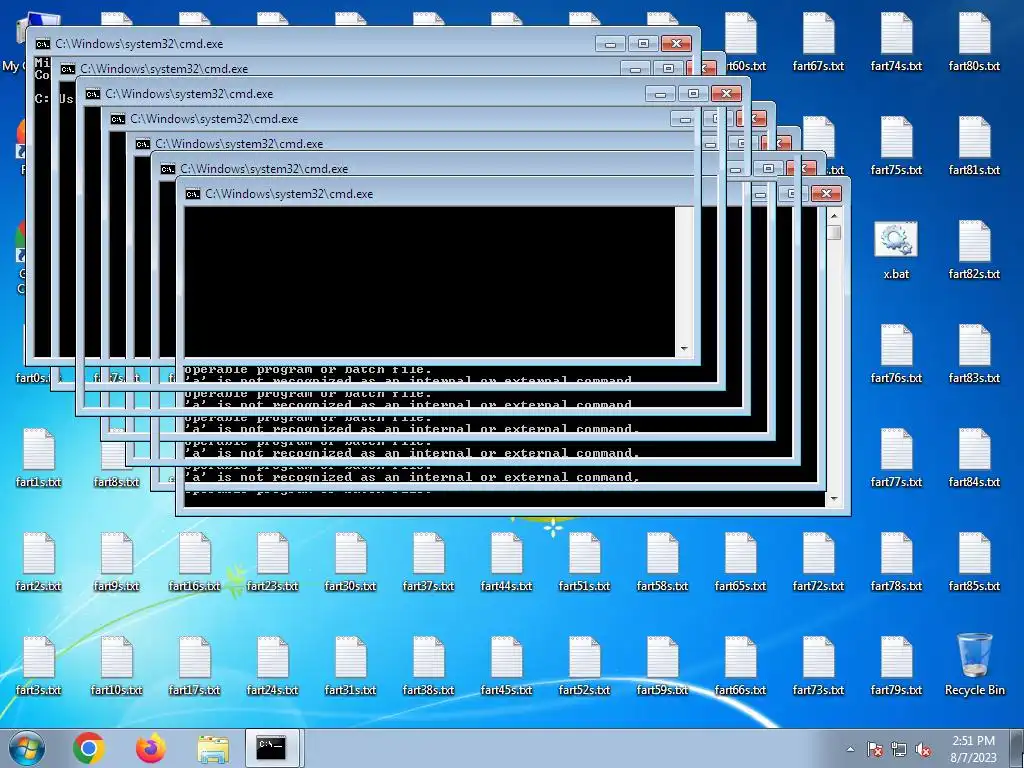
Task: Open system menu icon of topmost-positioned cmd window
Action: [42, 44]
